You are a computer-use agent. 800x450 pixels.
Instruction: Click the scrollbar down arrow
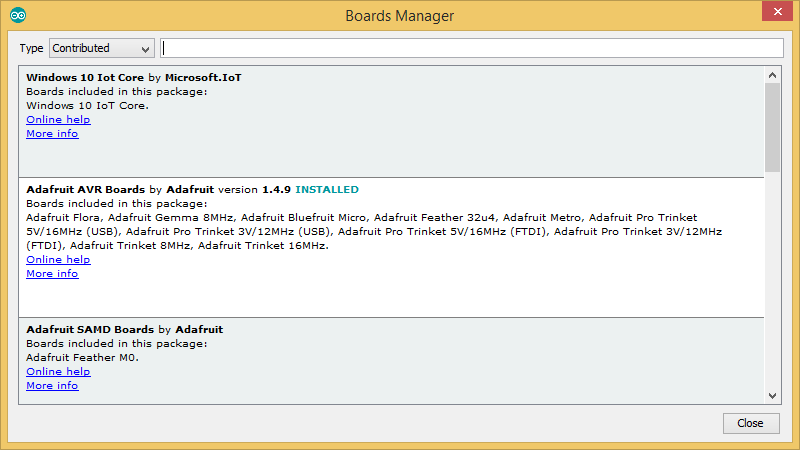pos(772,396)
